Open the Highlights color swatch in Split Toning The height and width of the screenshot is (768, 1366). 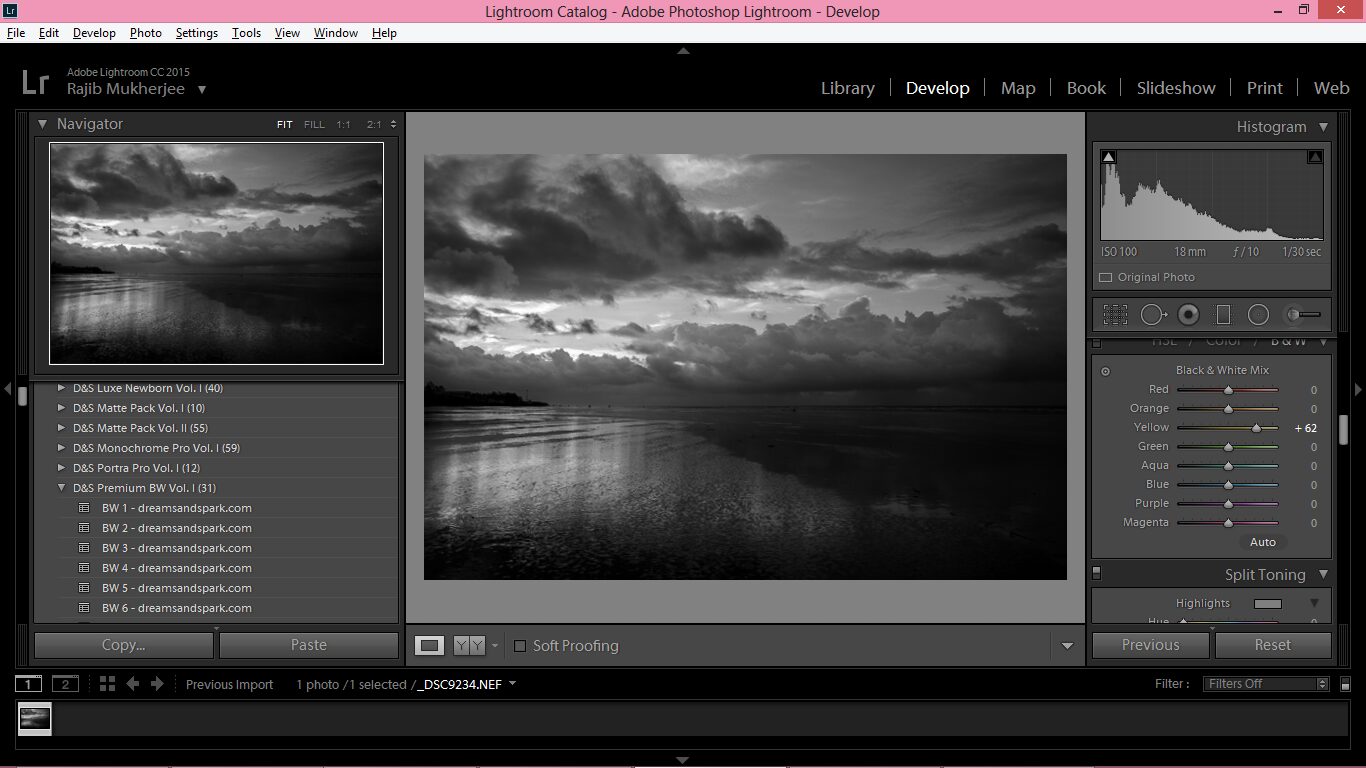point(1267,604)
